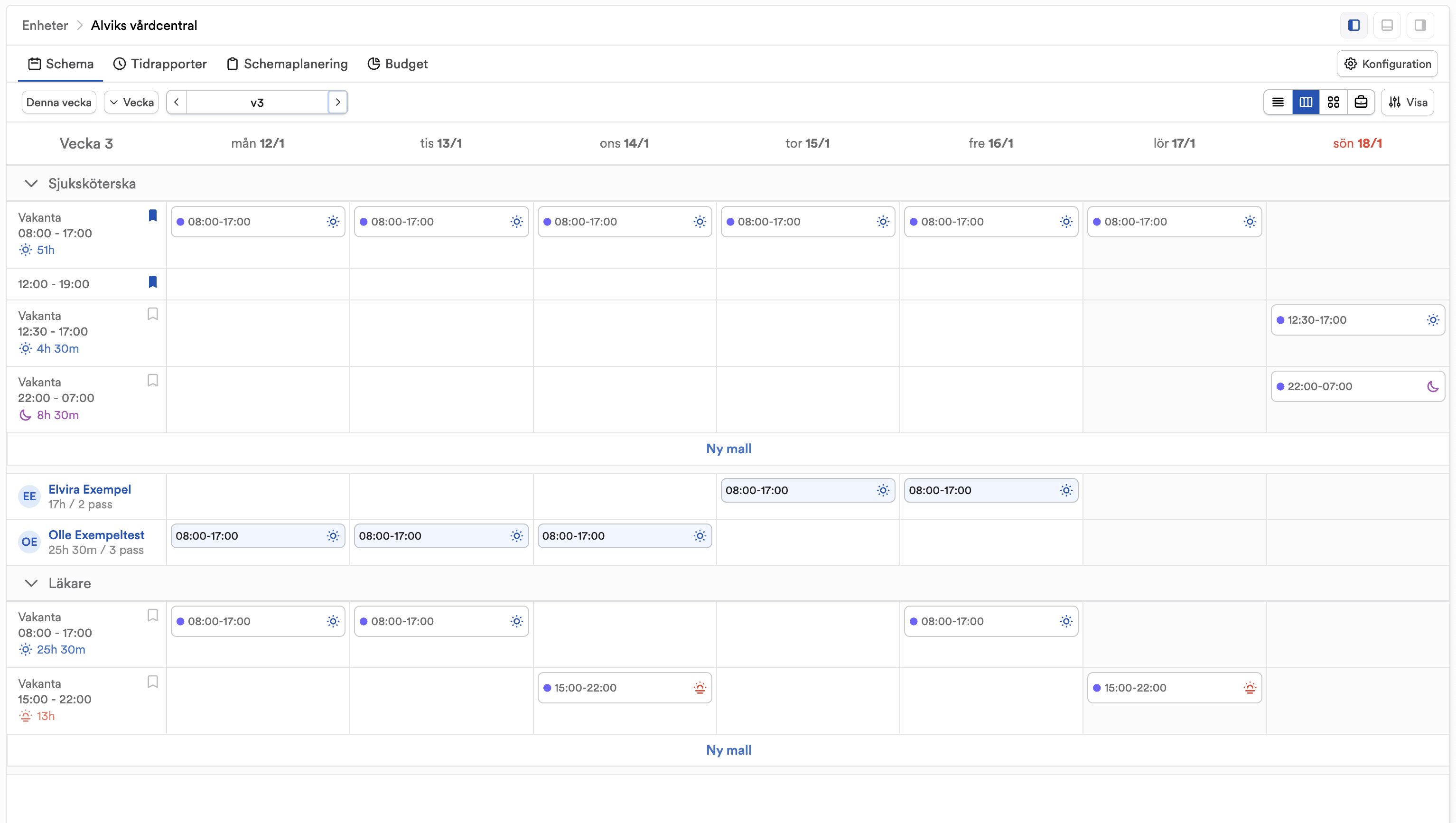Open Konfiguration settings
The width and height of the screenshot is (1456, 823).
[x=1387, y=64]
